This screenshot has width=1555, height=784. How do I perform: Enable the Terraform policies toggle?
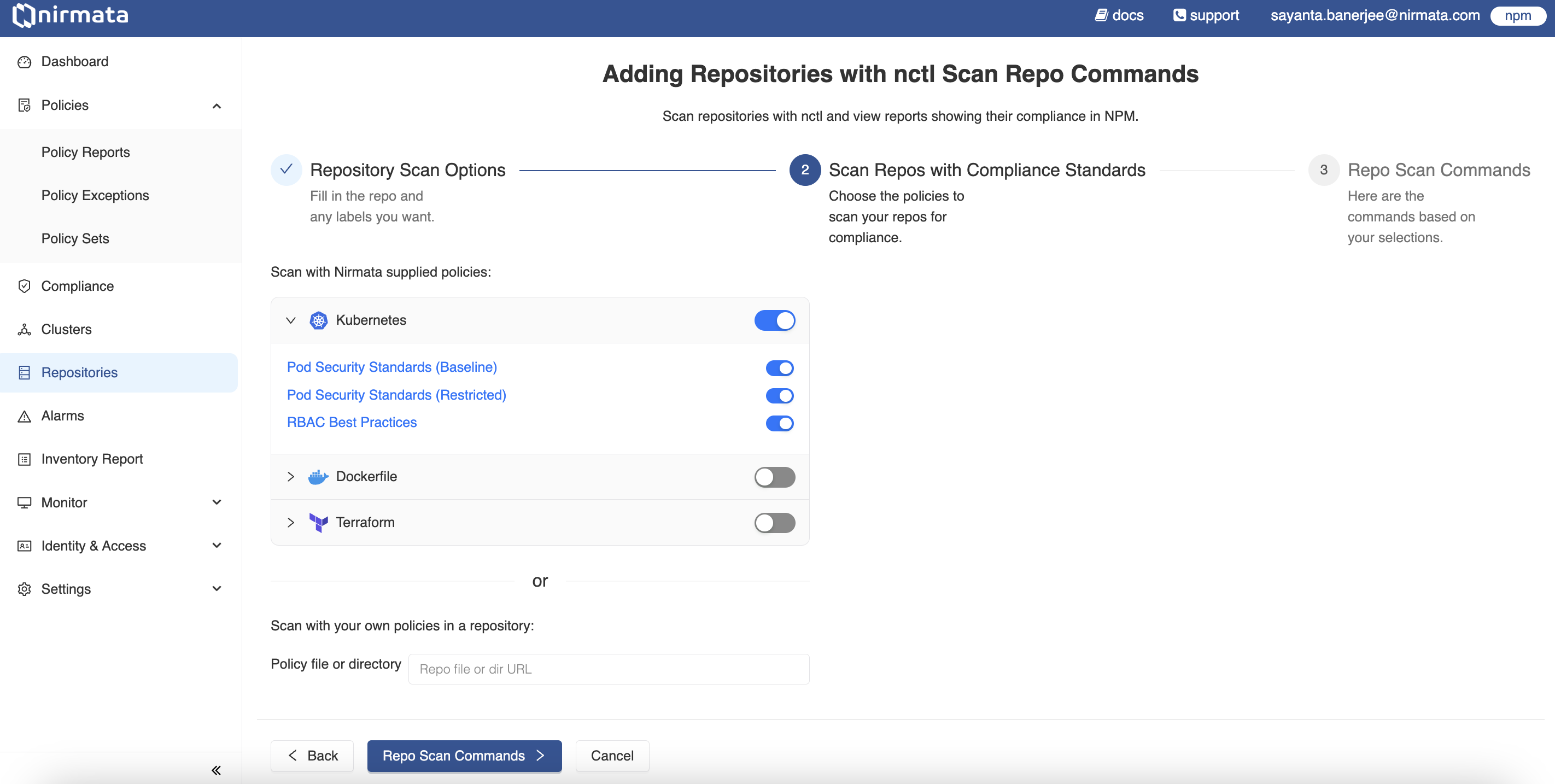(774, 523)
